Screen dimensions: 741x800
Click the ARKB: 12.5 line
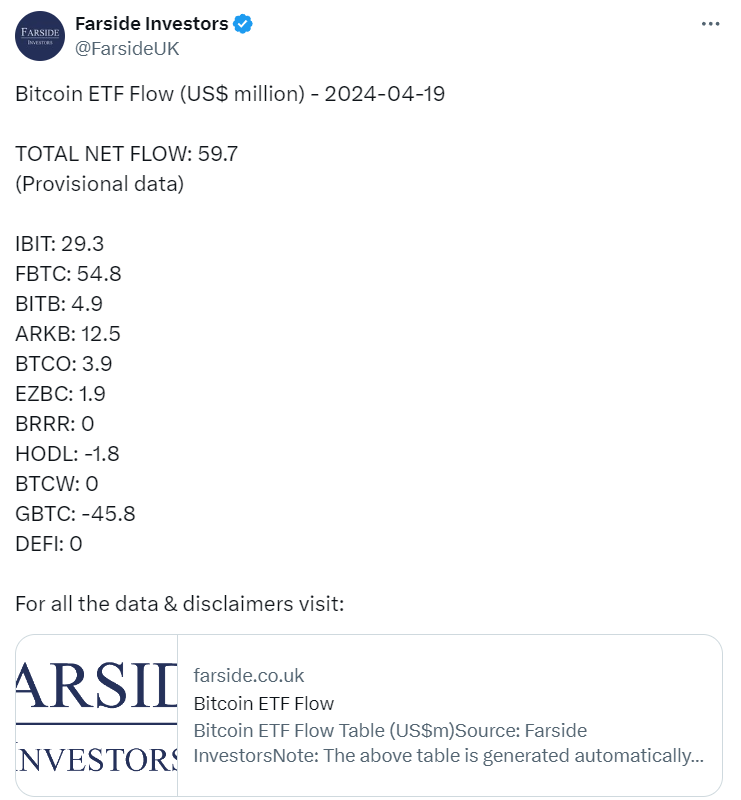(68, 334)
